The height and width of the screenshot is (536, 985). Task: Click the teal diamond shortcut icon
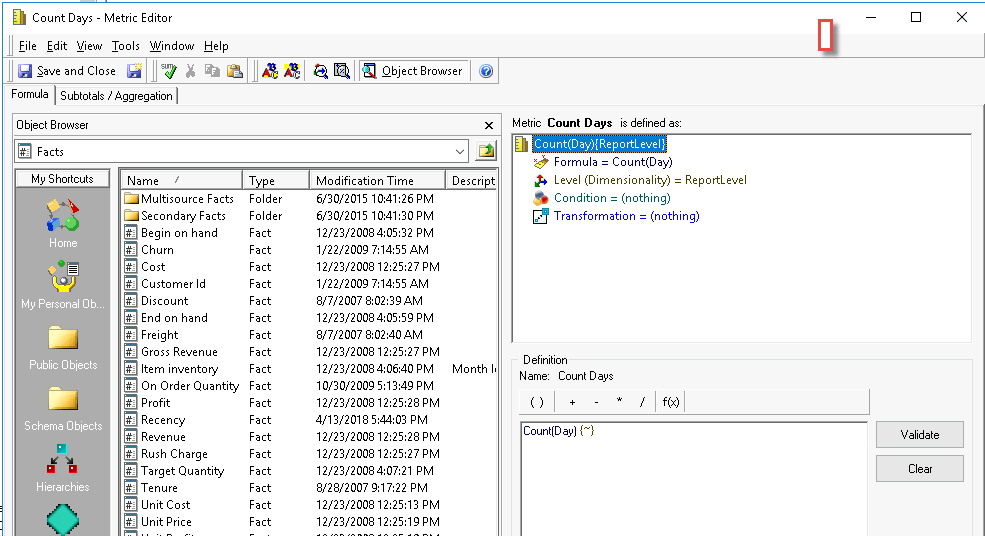pyautogui.click(x=63, y=519)
